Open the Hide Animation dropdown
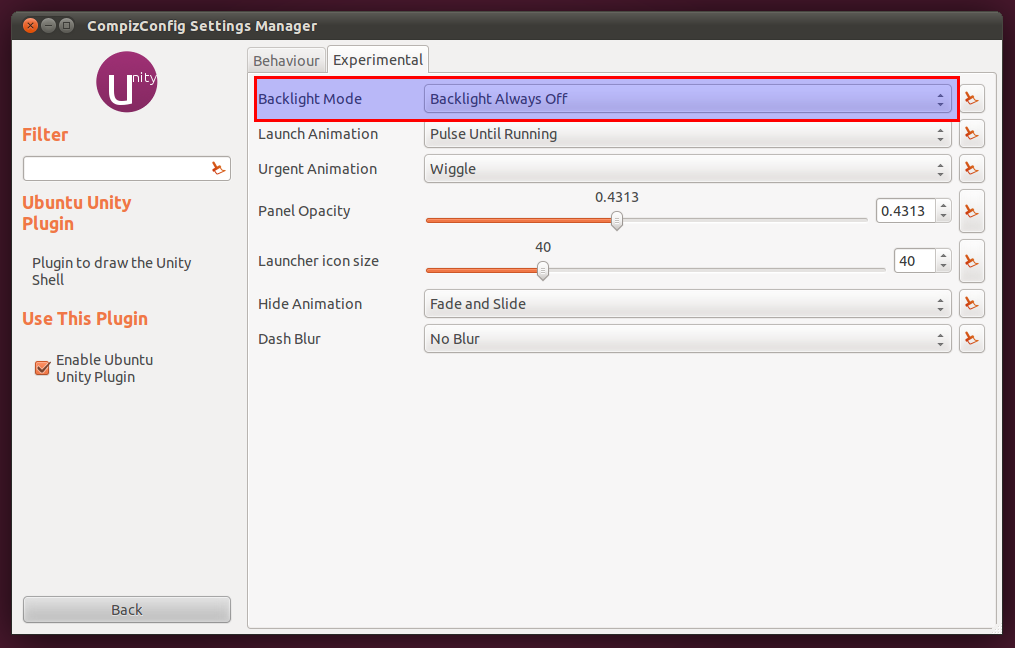 (687, 304)
